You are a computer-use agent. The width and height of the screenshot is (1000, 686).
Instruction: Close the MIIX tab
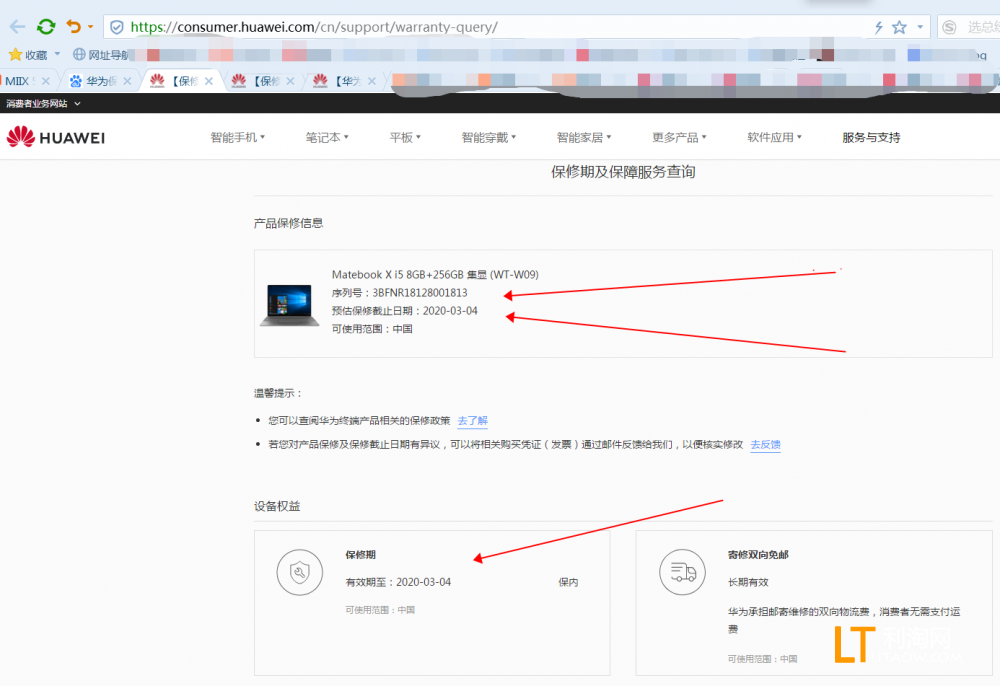click(x=45, y=81)
